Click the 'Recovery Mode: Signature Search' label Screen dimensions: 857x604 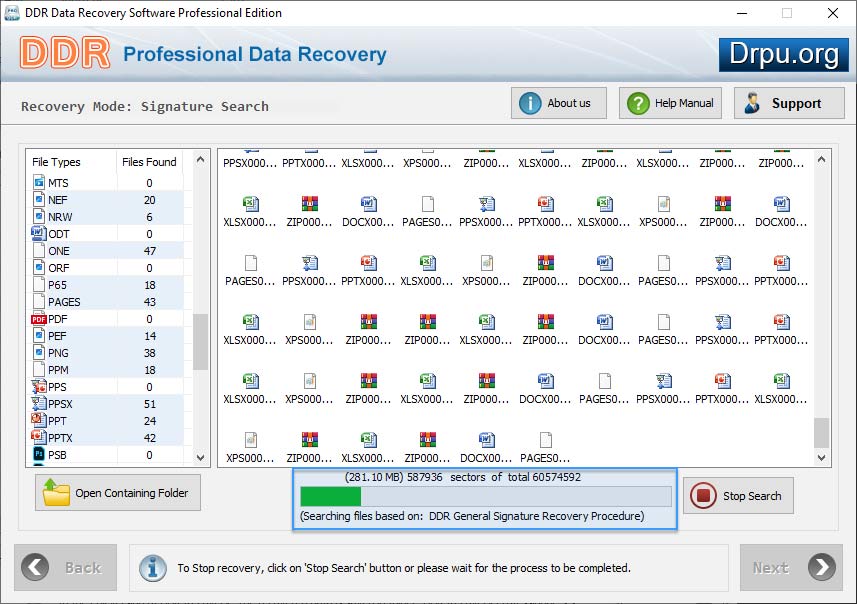(145, 106)
